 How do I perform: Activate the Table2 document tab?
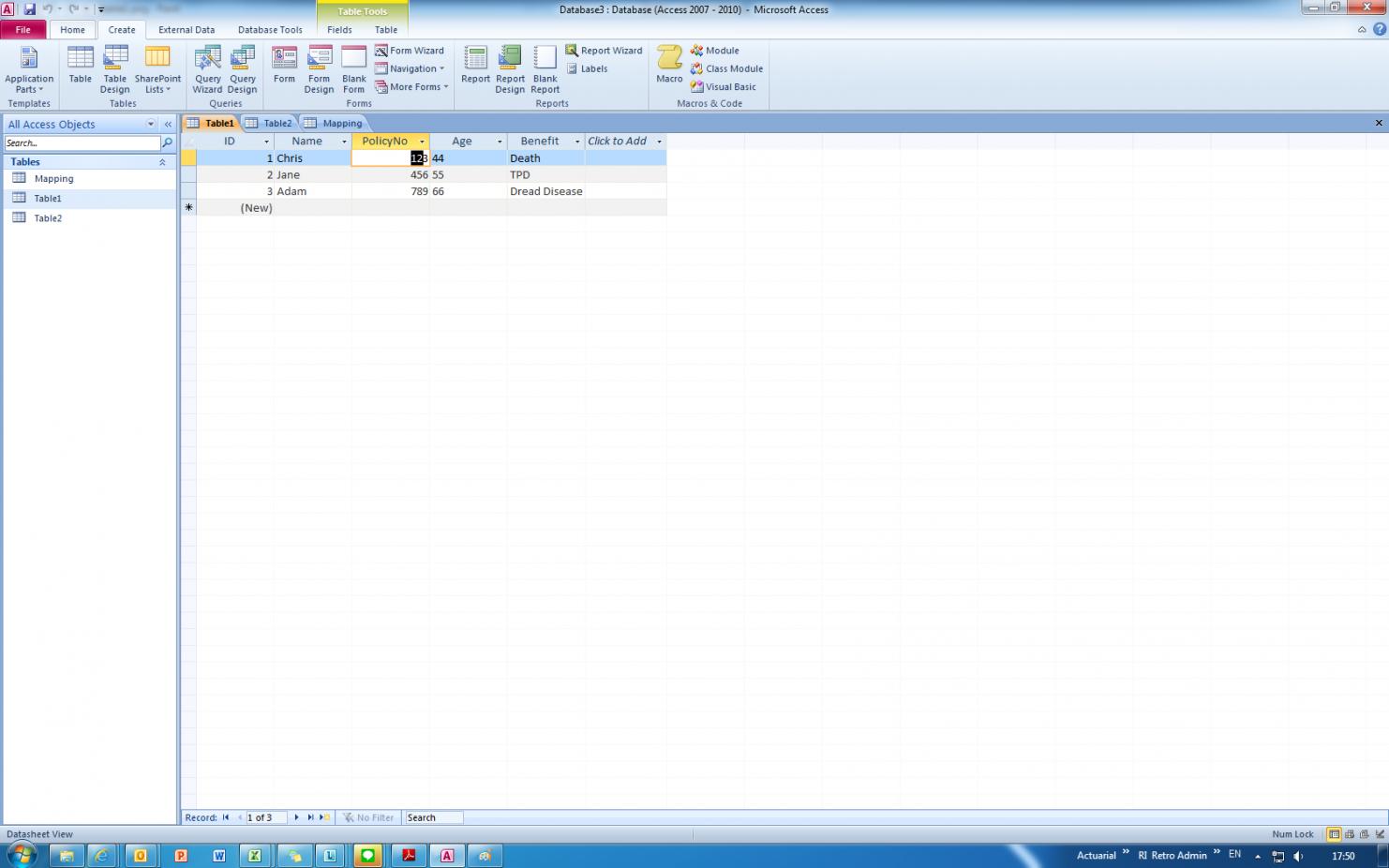(x=270, y=123)
